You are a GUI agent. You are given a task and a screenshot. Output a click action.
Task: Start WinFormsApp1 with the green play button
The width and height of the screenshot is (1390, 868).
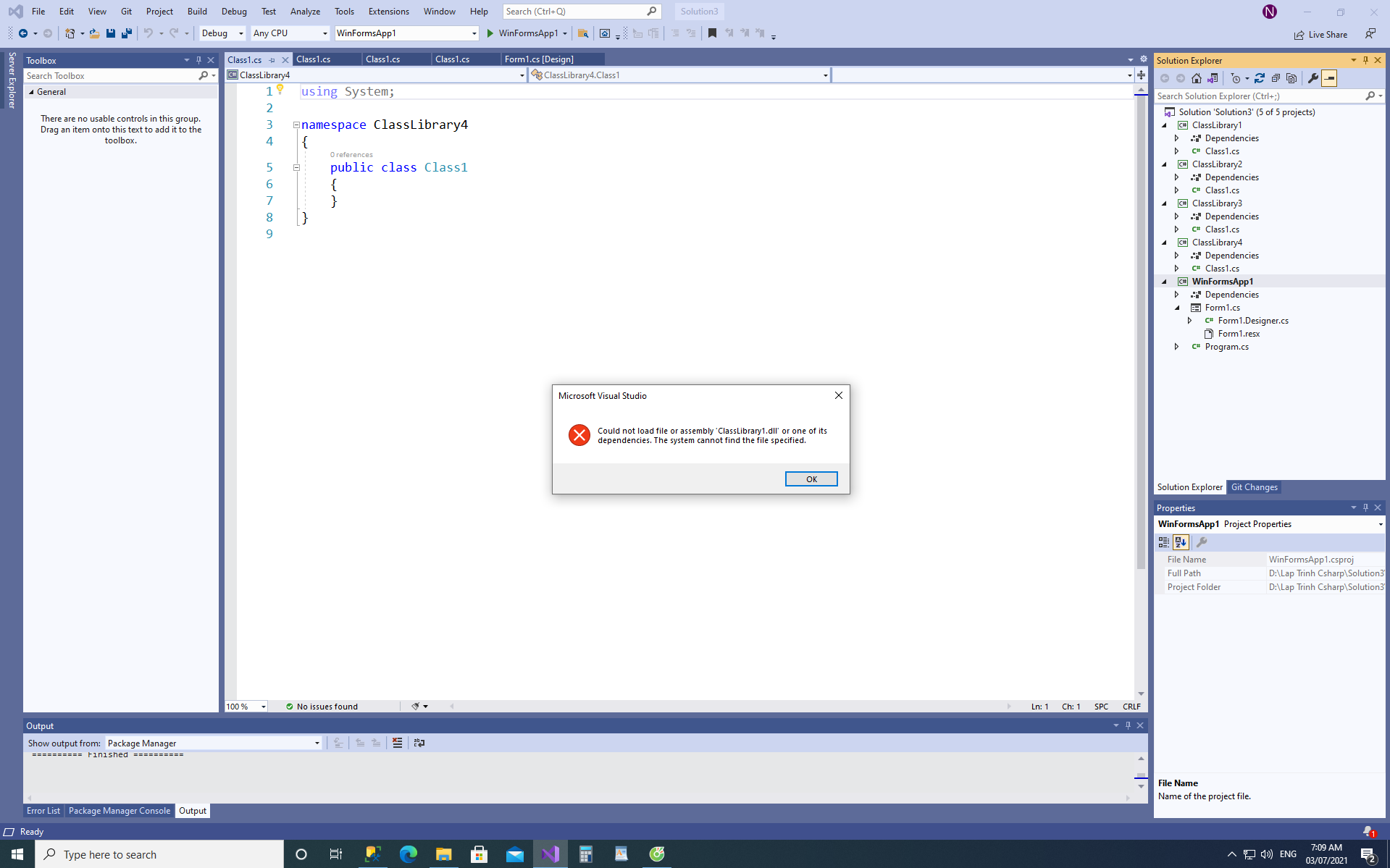pos(490,33)
